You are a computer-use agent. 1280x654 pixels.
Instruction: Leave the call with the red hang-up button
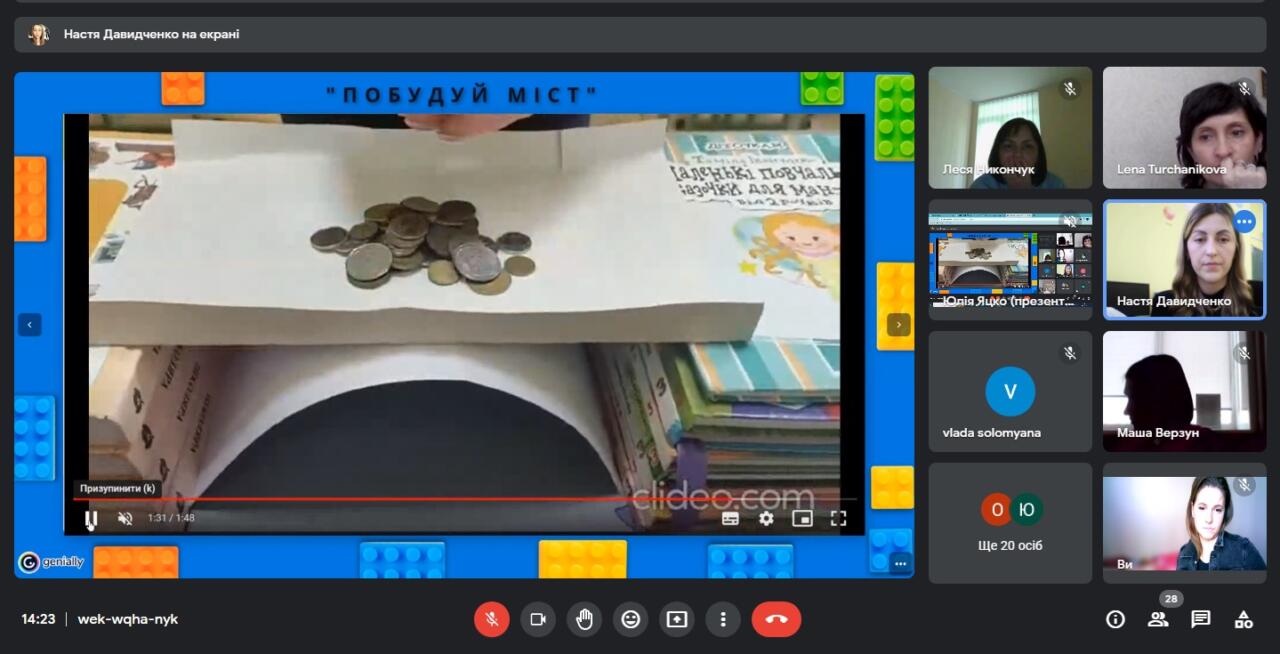pyautogui.click(x=776, y=619)
